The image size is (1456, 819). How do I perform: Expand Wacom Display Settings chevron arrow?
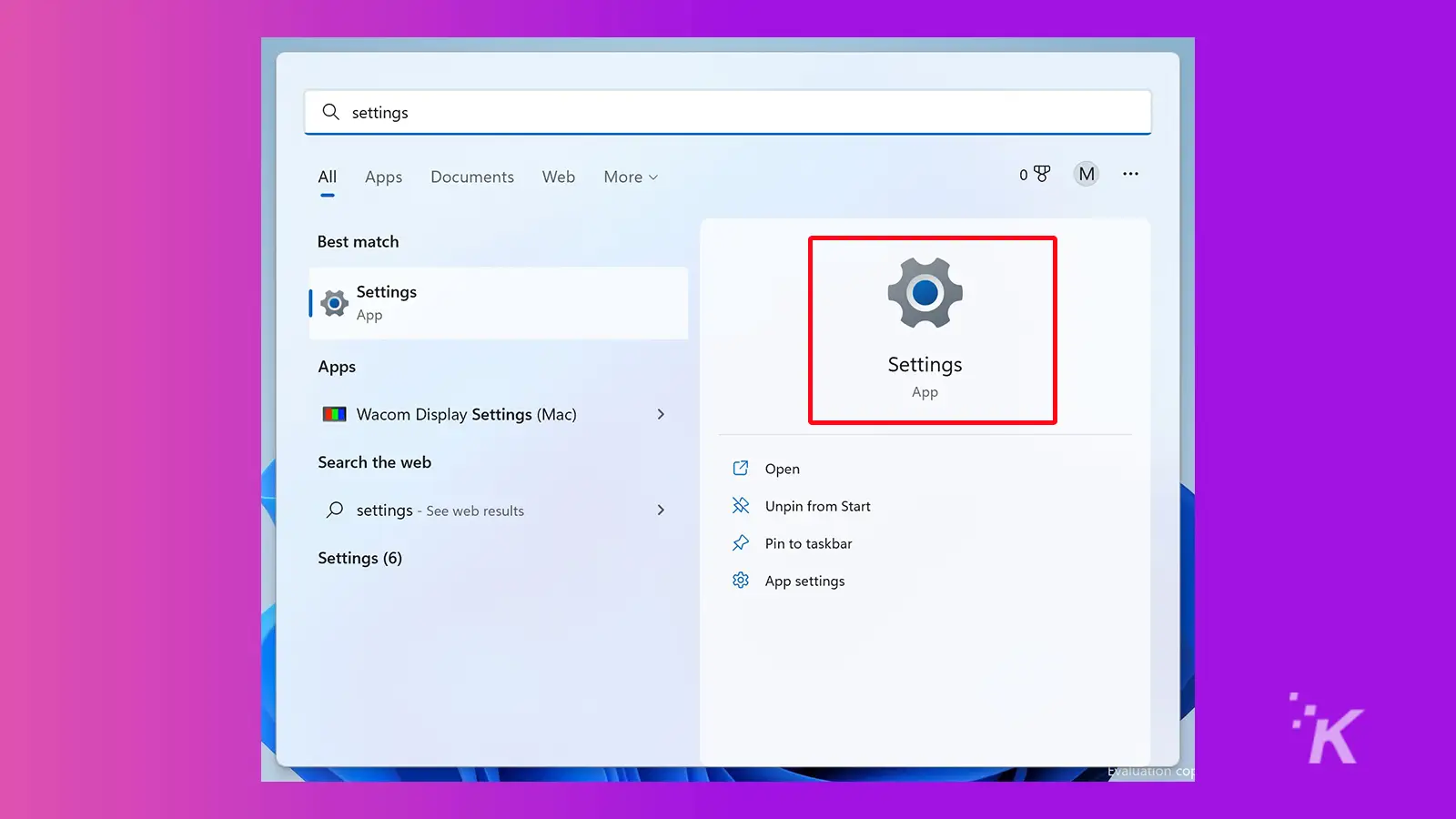click(661, 414)
